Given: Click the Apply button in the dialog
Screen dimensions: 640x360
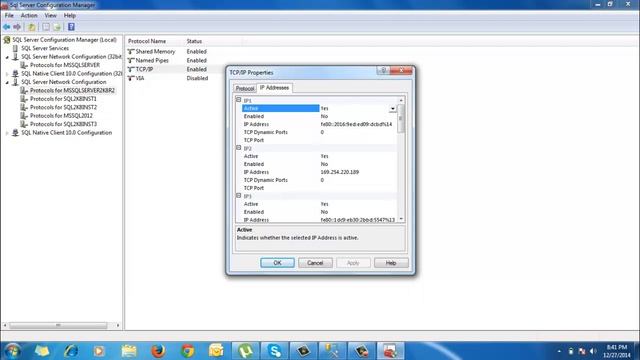Looking at the screenshot, I should pos(353,263).
